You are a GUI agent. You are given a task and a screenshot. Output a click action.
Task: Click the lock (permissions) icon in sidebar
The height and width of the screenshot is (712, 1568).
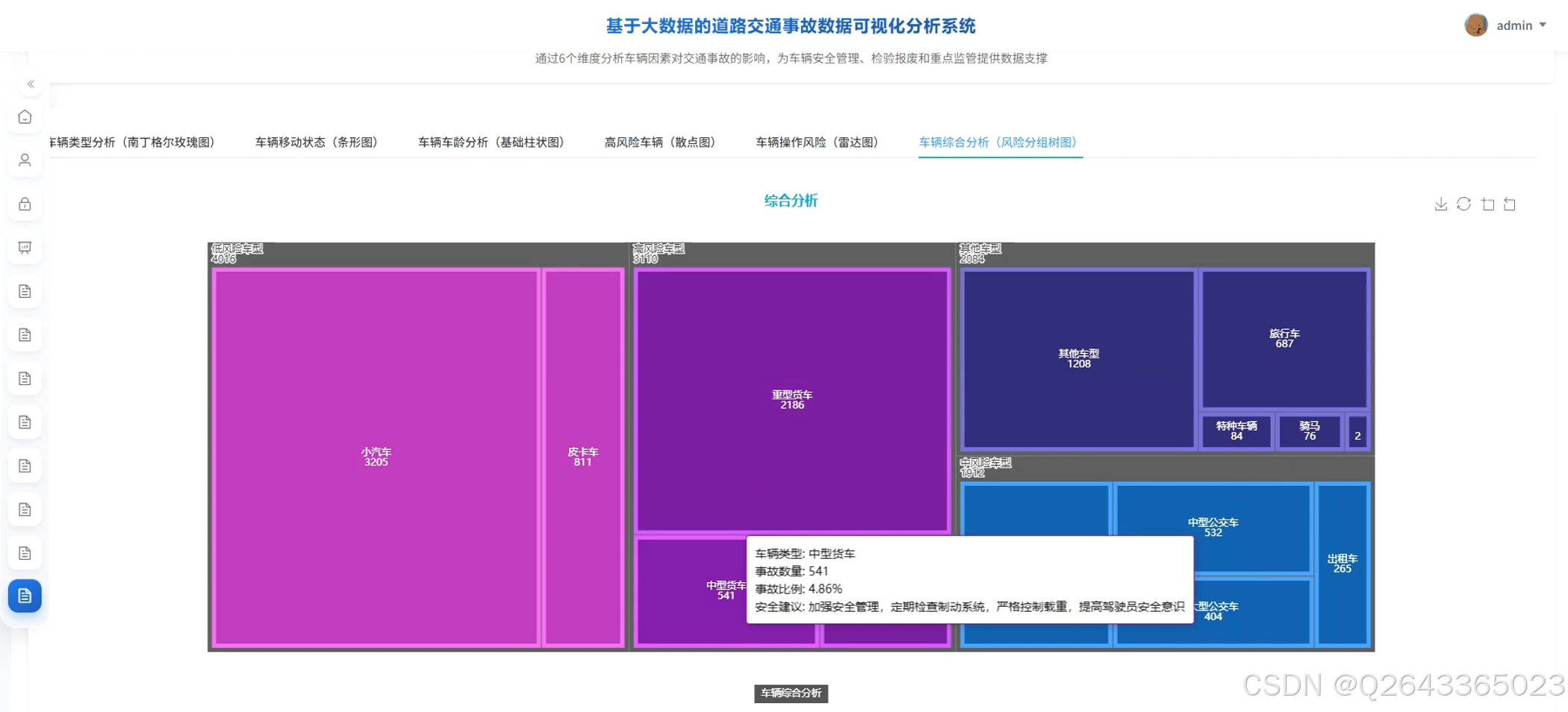coord(25,204)
